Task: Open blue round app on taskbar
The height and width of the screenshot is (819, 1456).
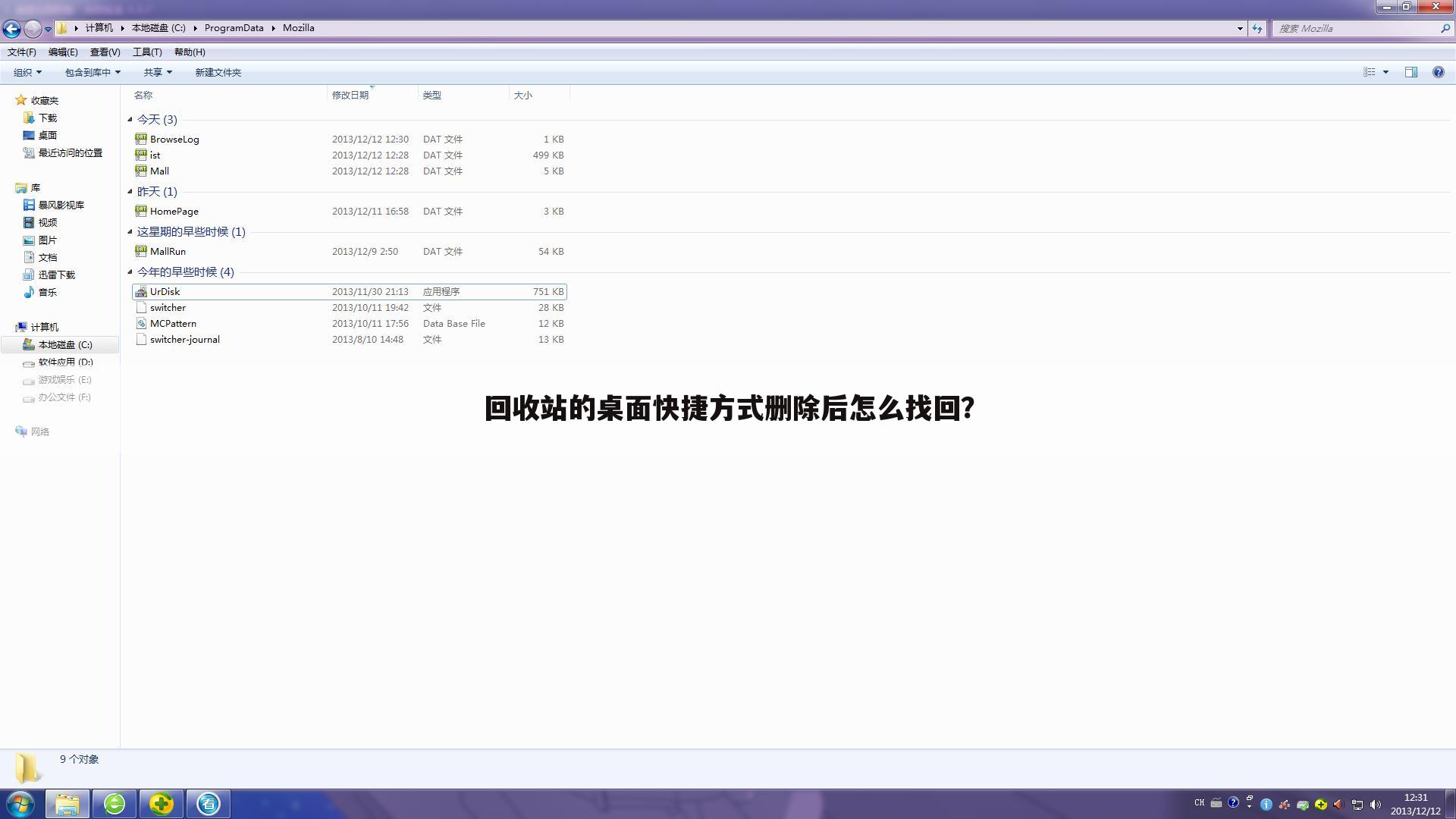Action: pos(209,804)
